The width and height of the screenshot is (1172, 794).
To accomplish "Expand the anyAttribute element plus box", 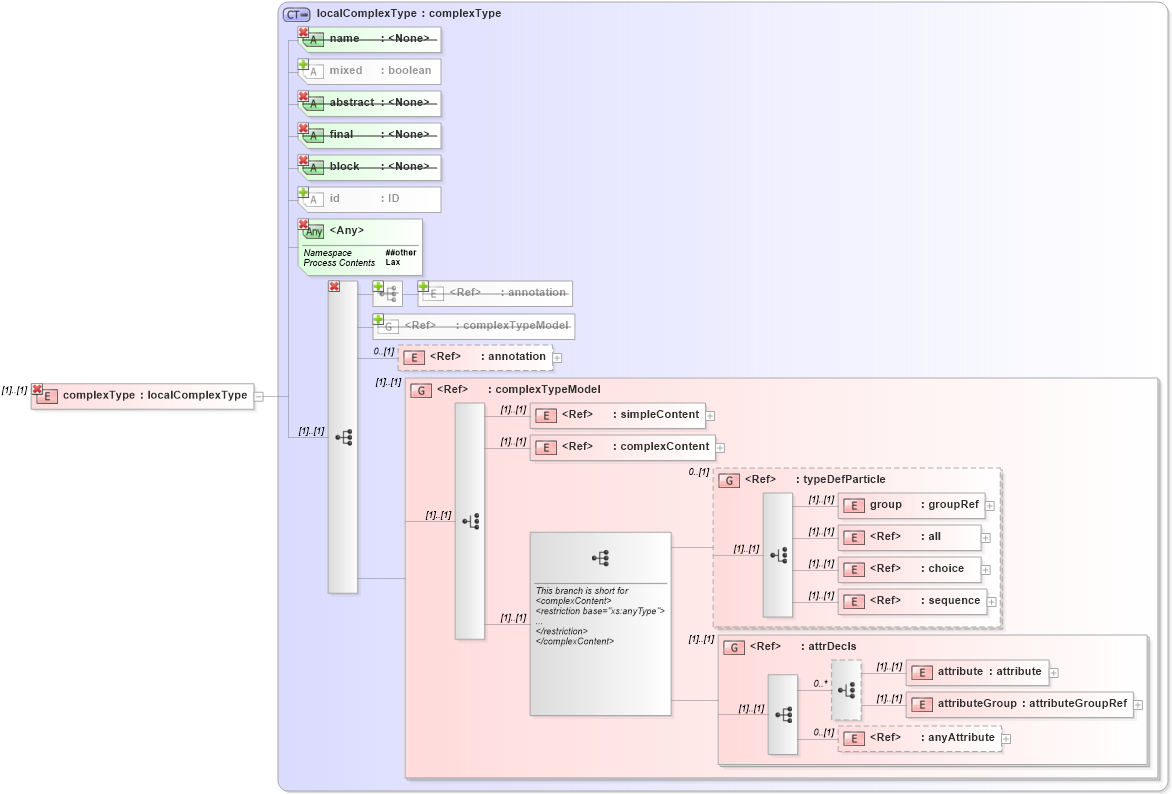I will (x=1005, y=738).
